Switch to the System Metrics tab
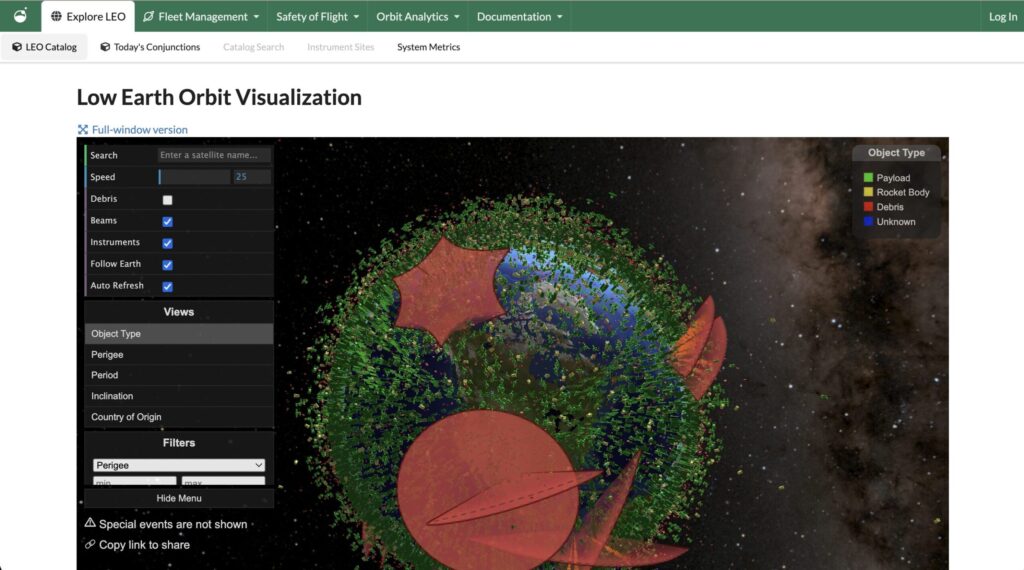The height and width of the screenshot is (570, 1024). (x=428, y=47)
